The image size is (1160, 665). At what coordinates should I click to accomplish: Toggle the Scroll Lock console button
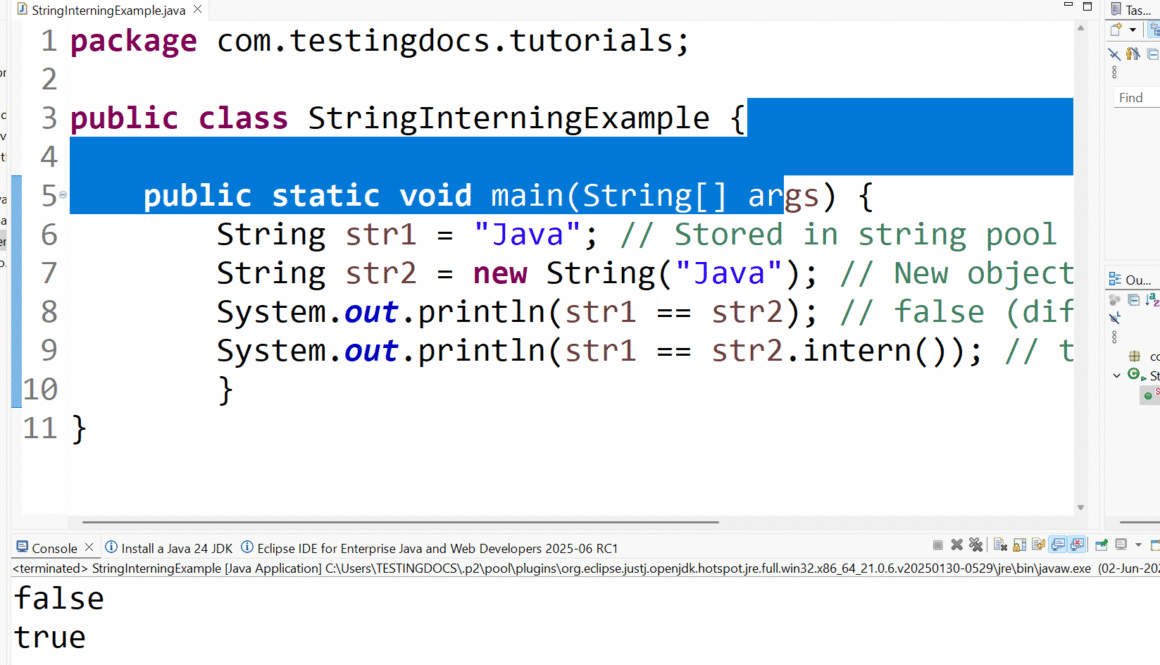coord(1020,546)
